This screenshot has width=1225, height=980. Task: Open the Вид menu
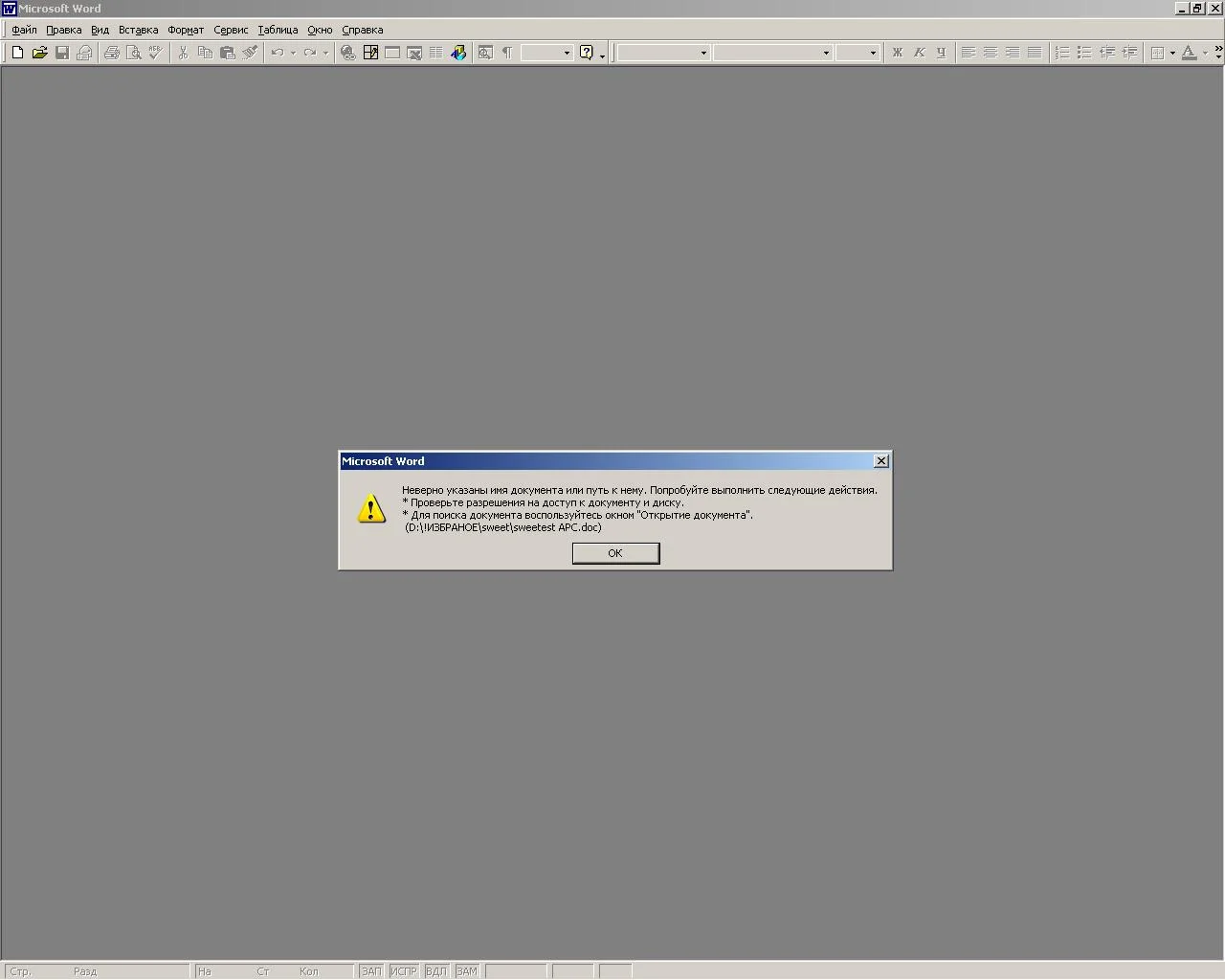pos(100,30)
